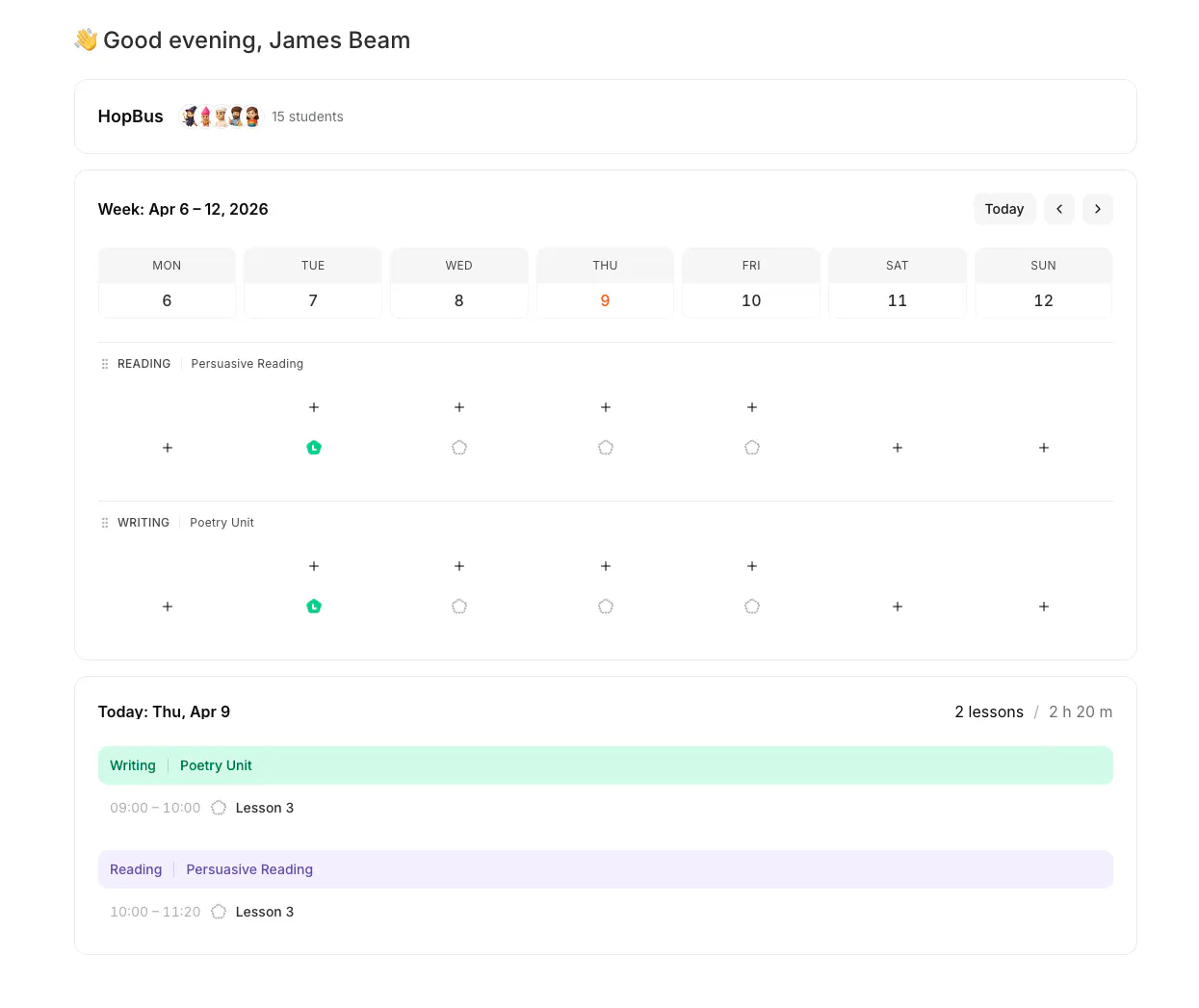Viewport: 1199px width, 1008px height.
Task: Open Wednesday's pending Writing lesson icon
Action: [x=459, y=607]
